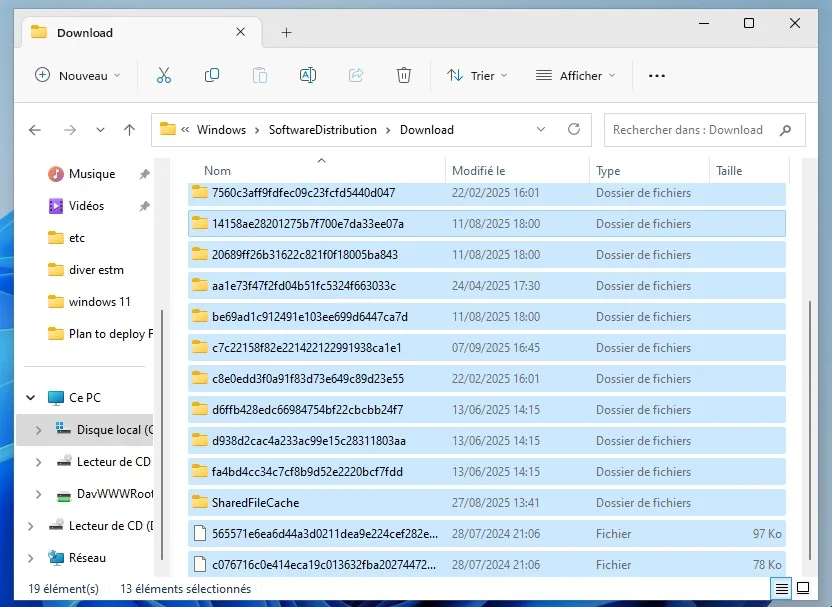Switch to details view icon
Viewport: 832px width, 607px height.
coord(781,589)
